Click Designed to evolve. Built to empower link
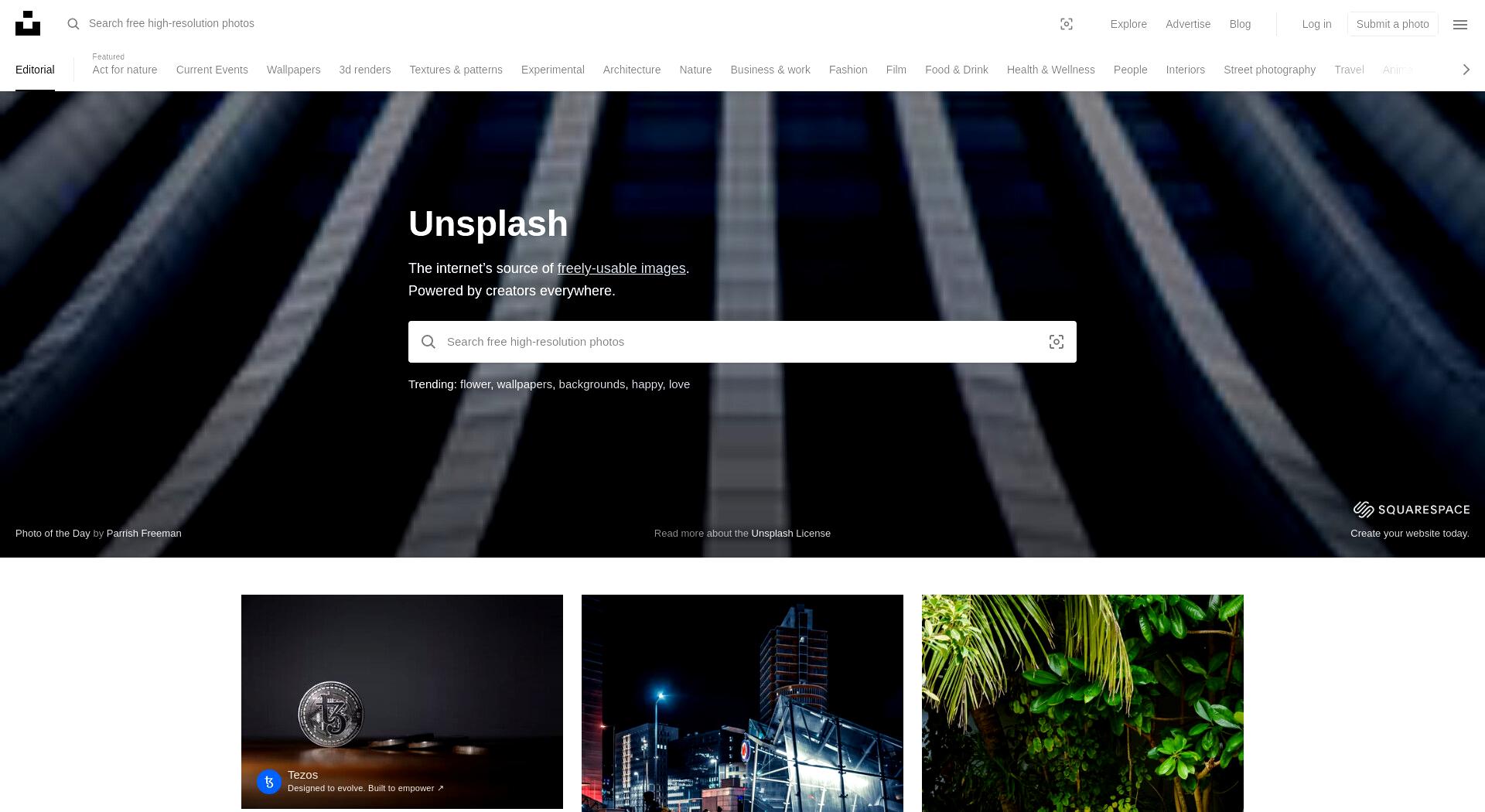Screen dimensions: 1485x812 pos(366,789)
